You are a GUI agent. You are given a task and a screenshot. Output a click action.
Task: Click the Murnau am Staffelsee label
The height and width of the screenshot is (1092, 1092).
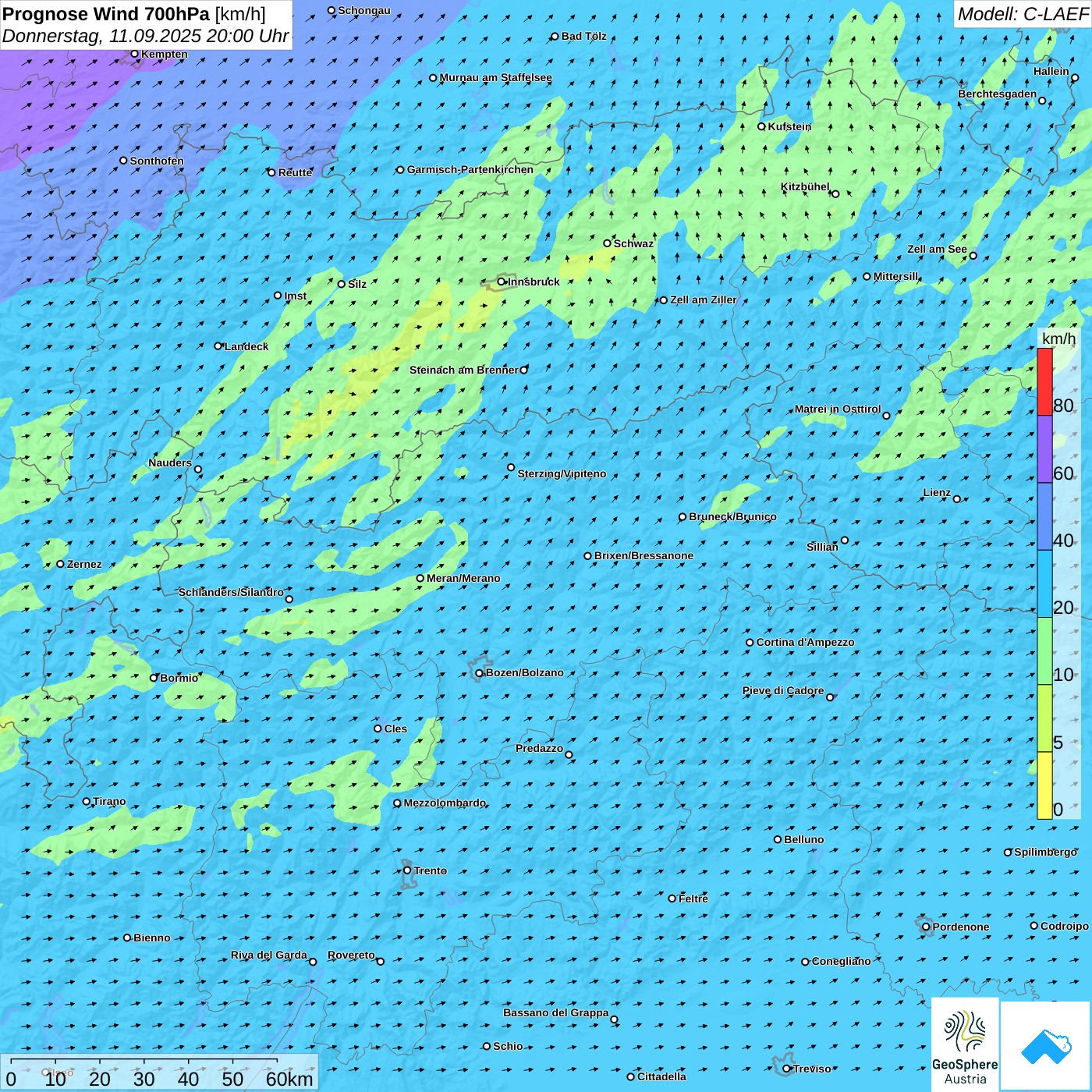495,77
